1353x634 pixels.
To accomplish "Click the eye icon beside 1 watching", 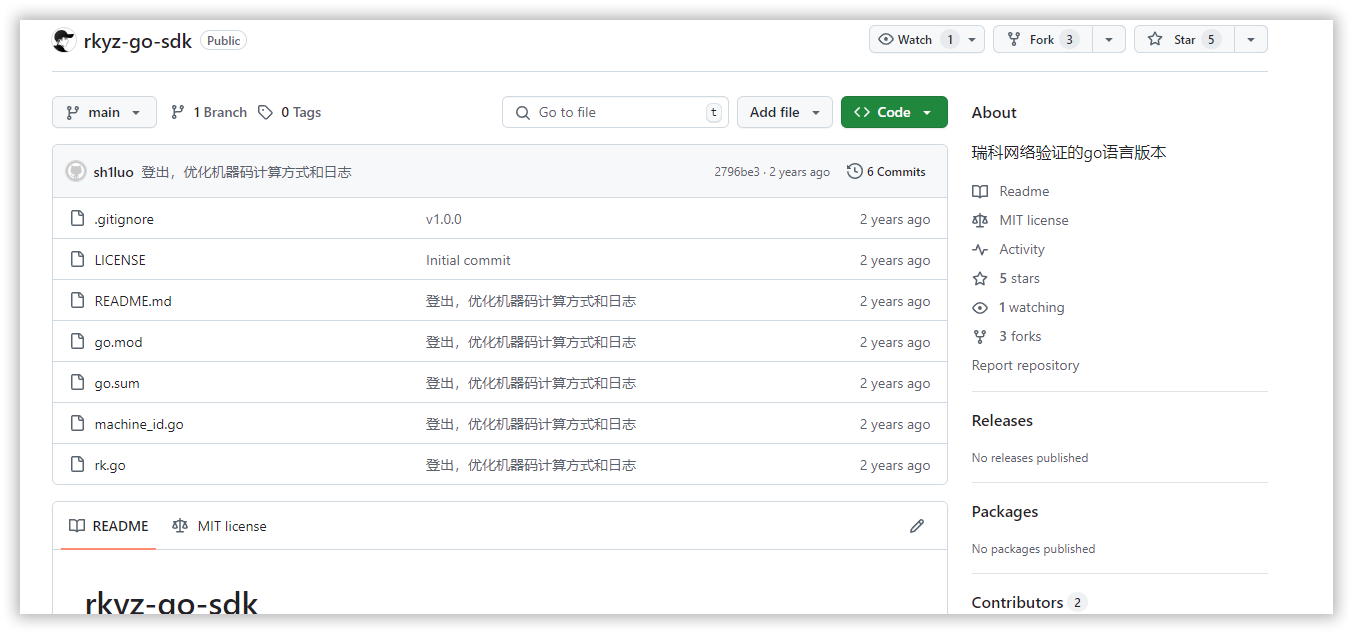I will click(980, 307).
